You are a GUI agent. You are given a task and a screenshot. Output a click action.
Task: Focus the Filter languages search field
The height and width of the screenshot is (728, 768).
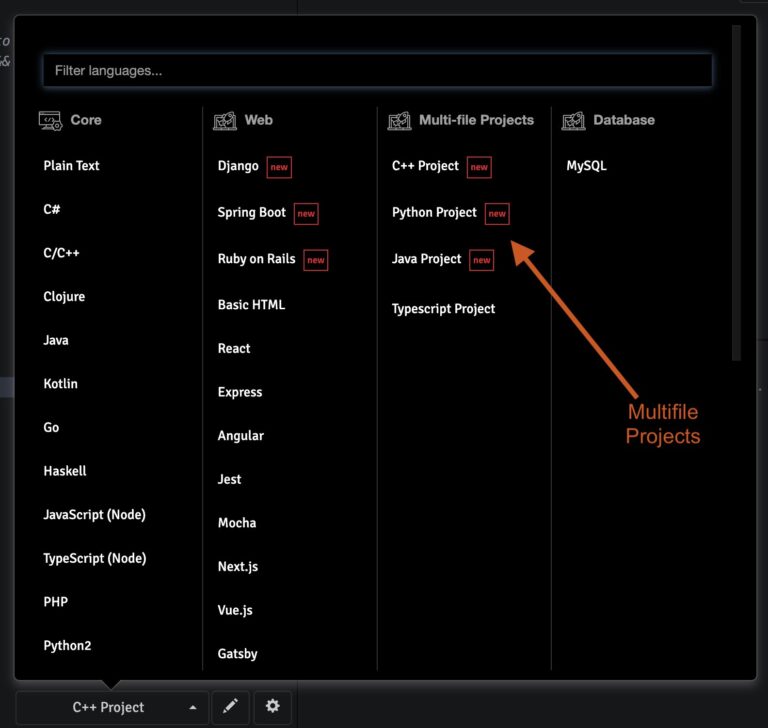pyautogui.click(x=378, y=71)
